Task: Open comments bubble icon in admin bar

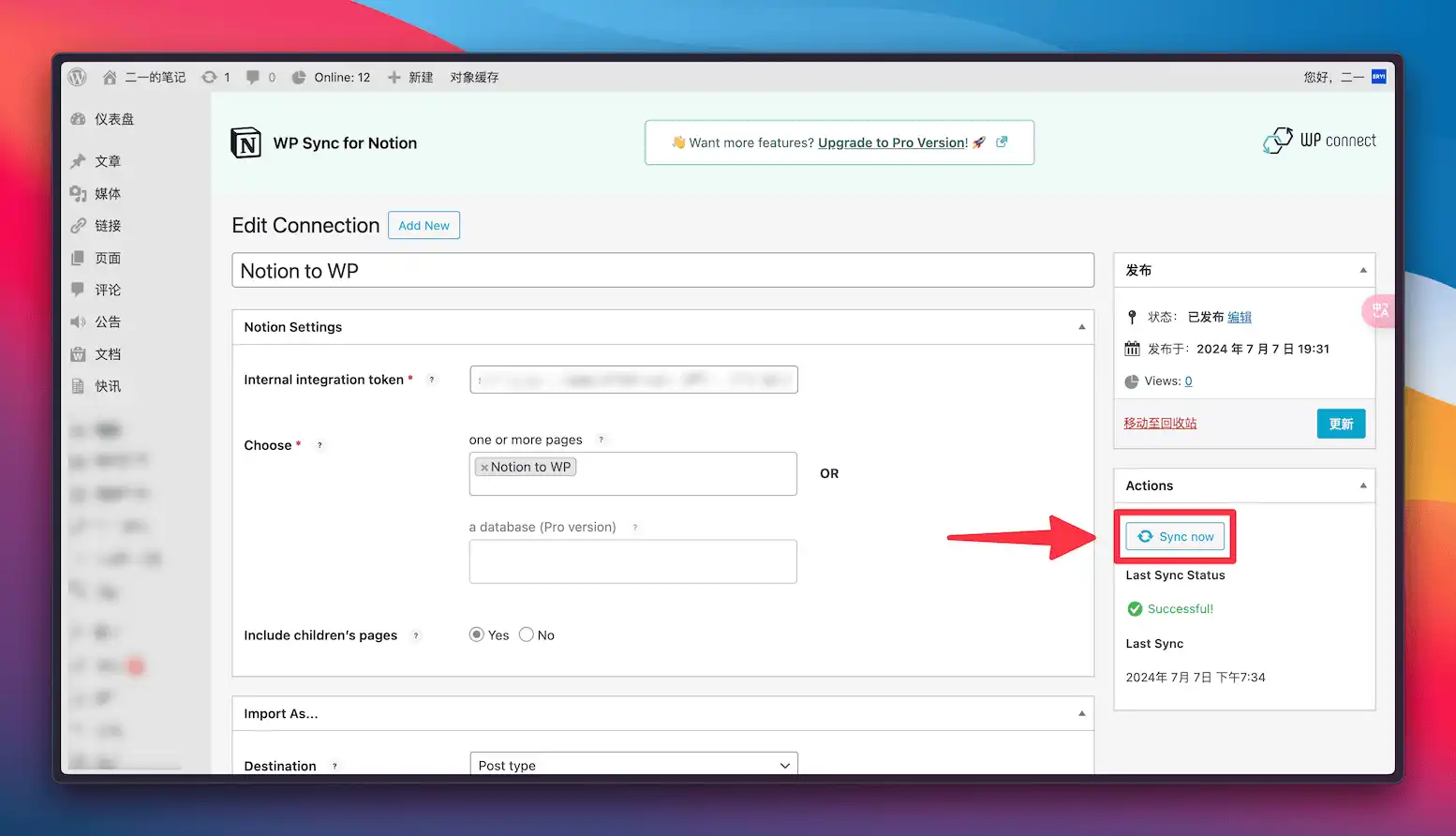Action: (253, 78)
